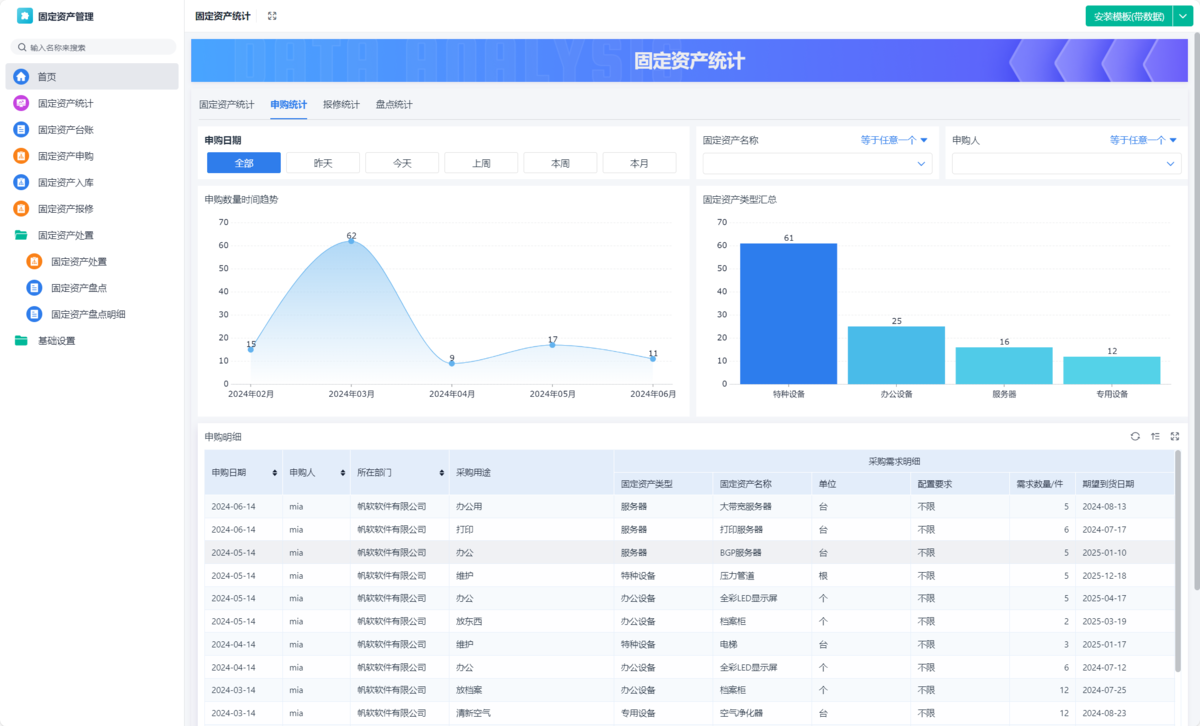
Task: Refresh the 申购明细 table
Action: 1135,436
